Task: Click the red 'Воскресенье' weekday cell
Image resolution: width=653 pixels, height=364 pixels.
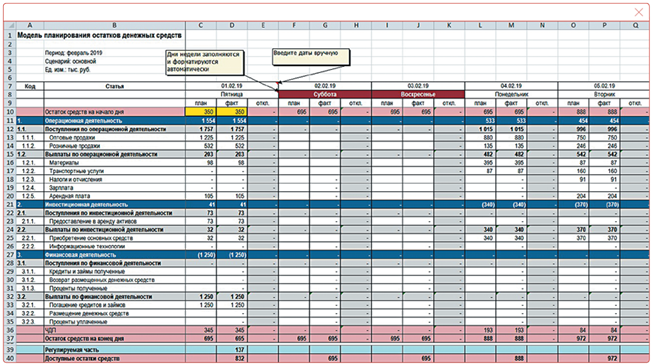Action: click(418, 95)
